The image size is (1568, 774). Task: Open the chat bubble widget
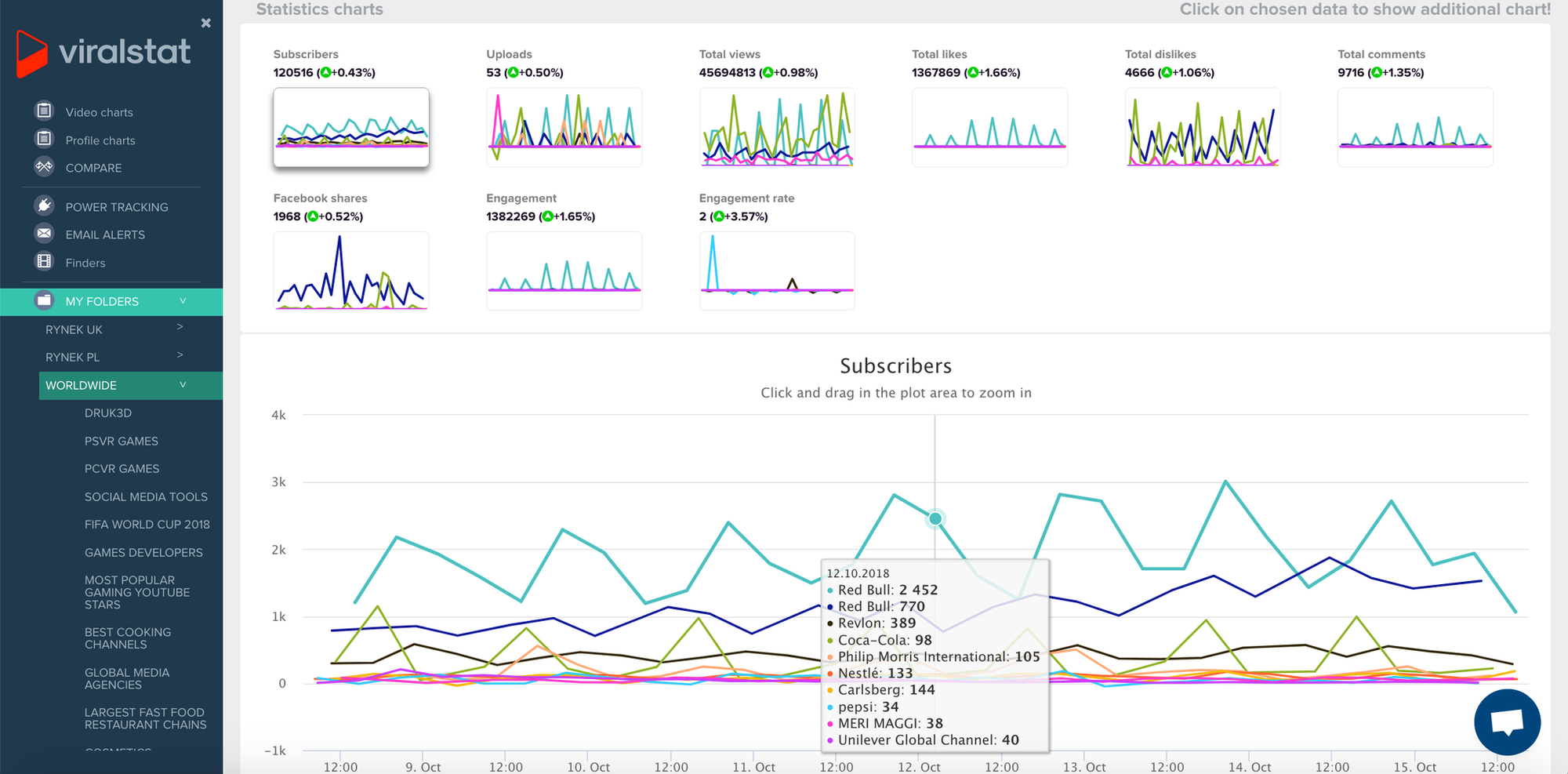tap(1507, 722)
